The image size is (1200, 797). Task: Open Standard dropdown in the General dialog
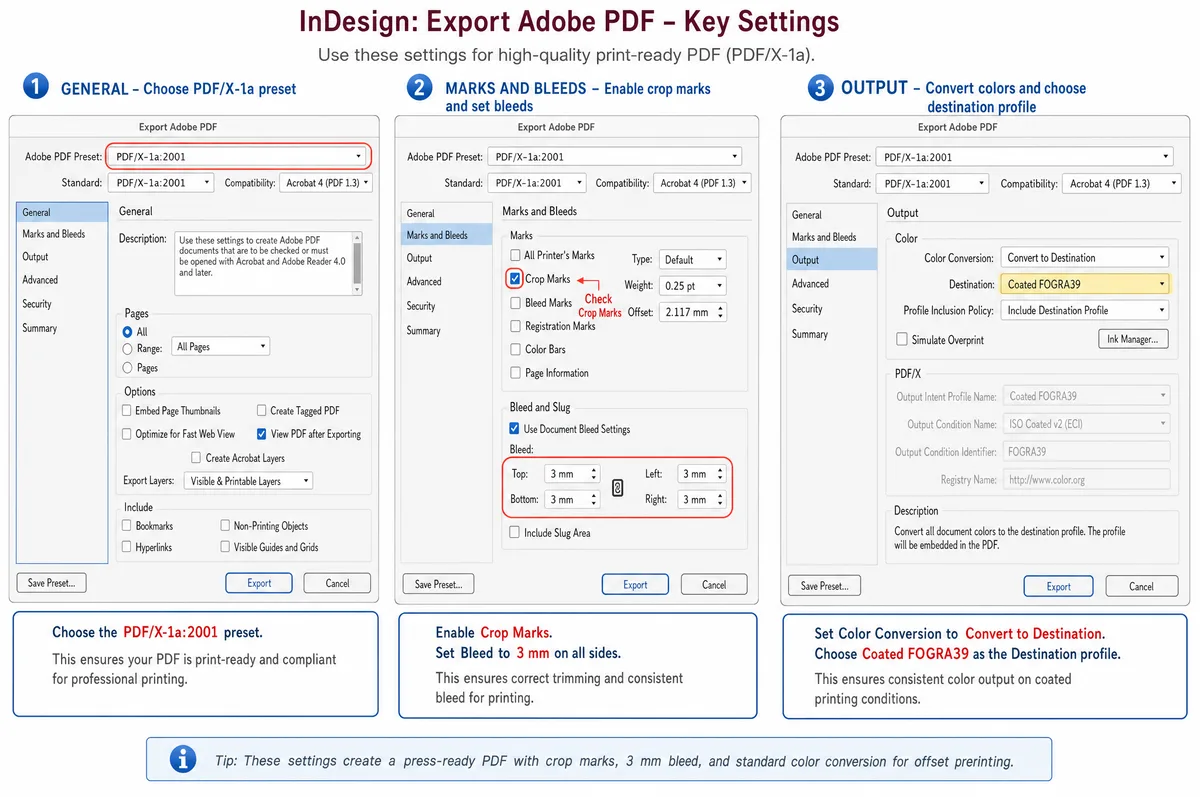[x=160, y=183]
